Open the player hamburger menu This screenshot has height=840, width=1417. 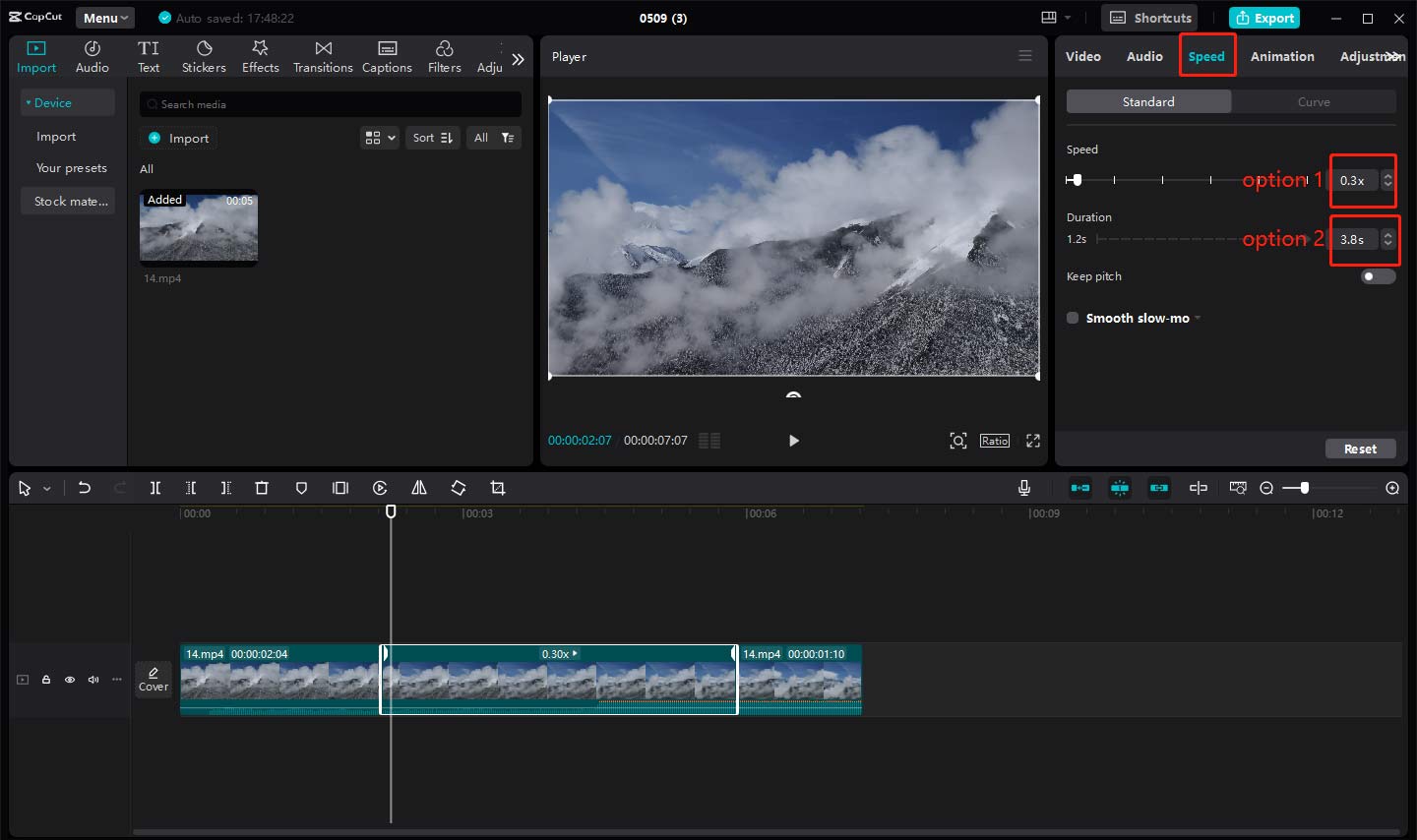[1025, 56]
